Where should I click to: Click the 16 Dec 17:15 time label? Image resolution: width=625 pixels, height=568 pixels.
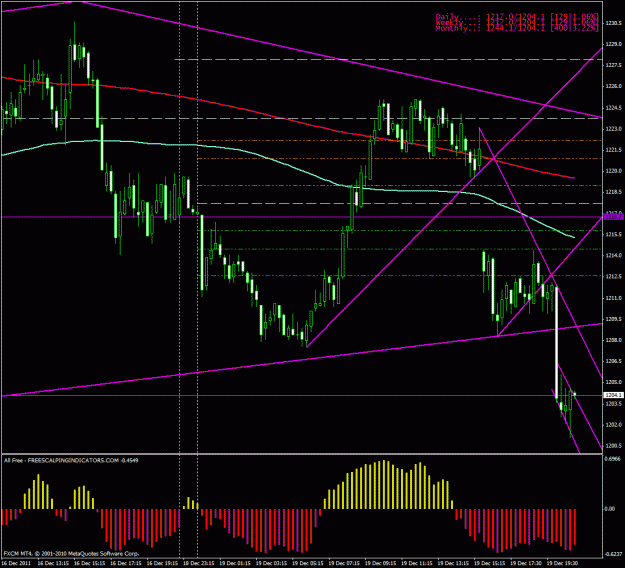[126, 563]
